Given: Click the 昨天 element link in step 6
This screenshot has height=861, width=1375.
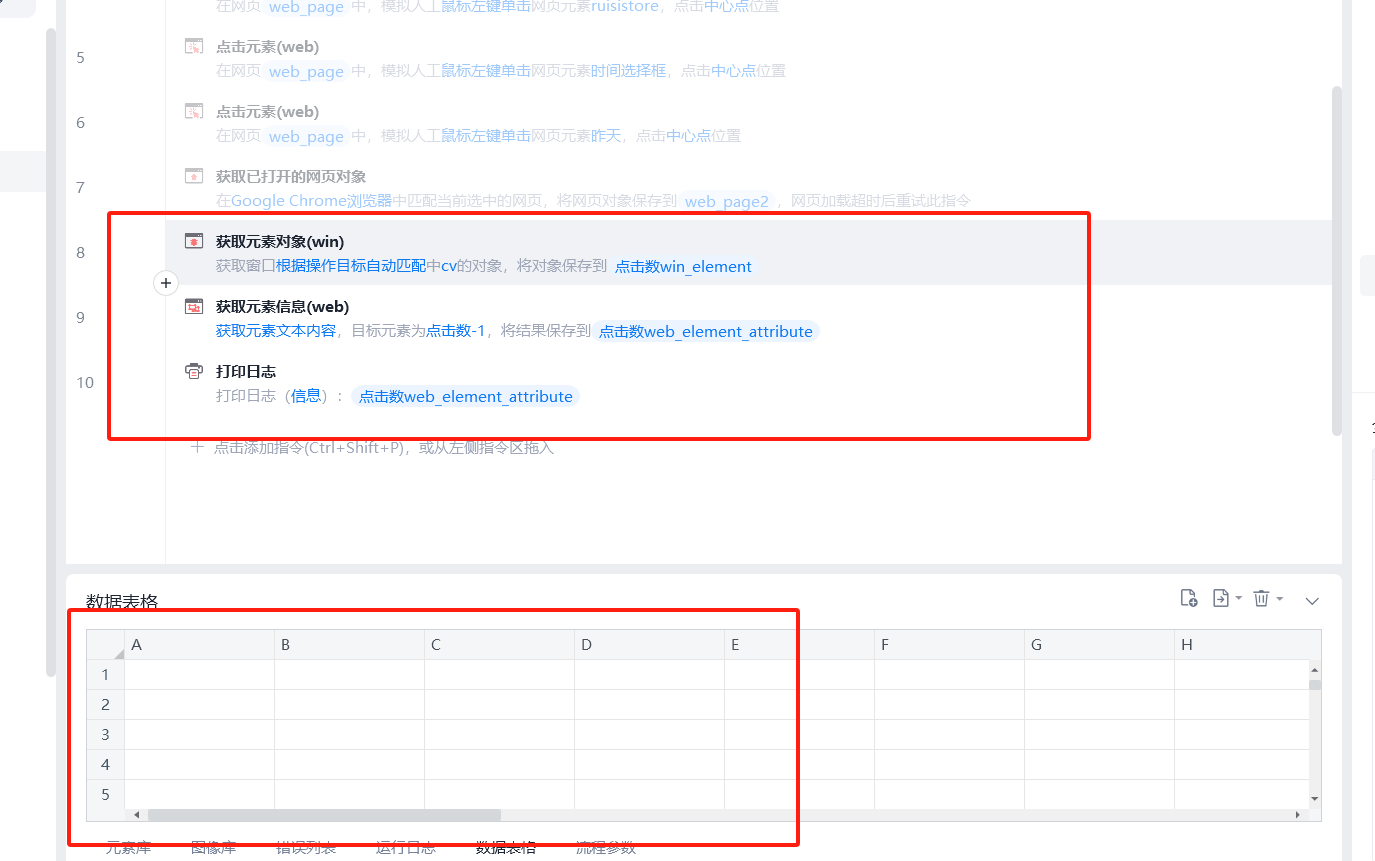Looking at the screenshot, I should [x=606, y=136].
